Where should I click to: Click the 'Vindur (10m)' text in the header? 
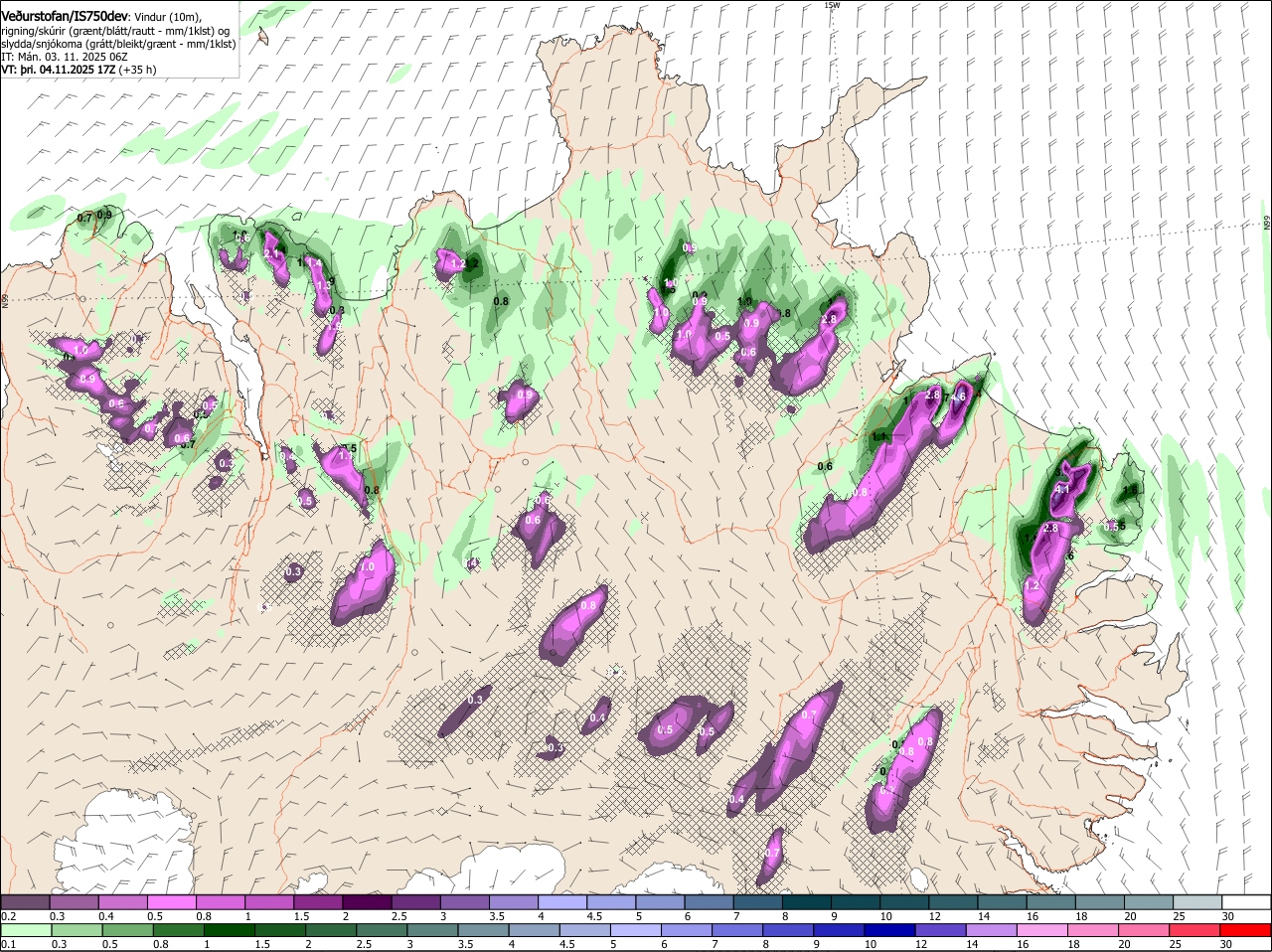(x=167, y=17)
